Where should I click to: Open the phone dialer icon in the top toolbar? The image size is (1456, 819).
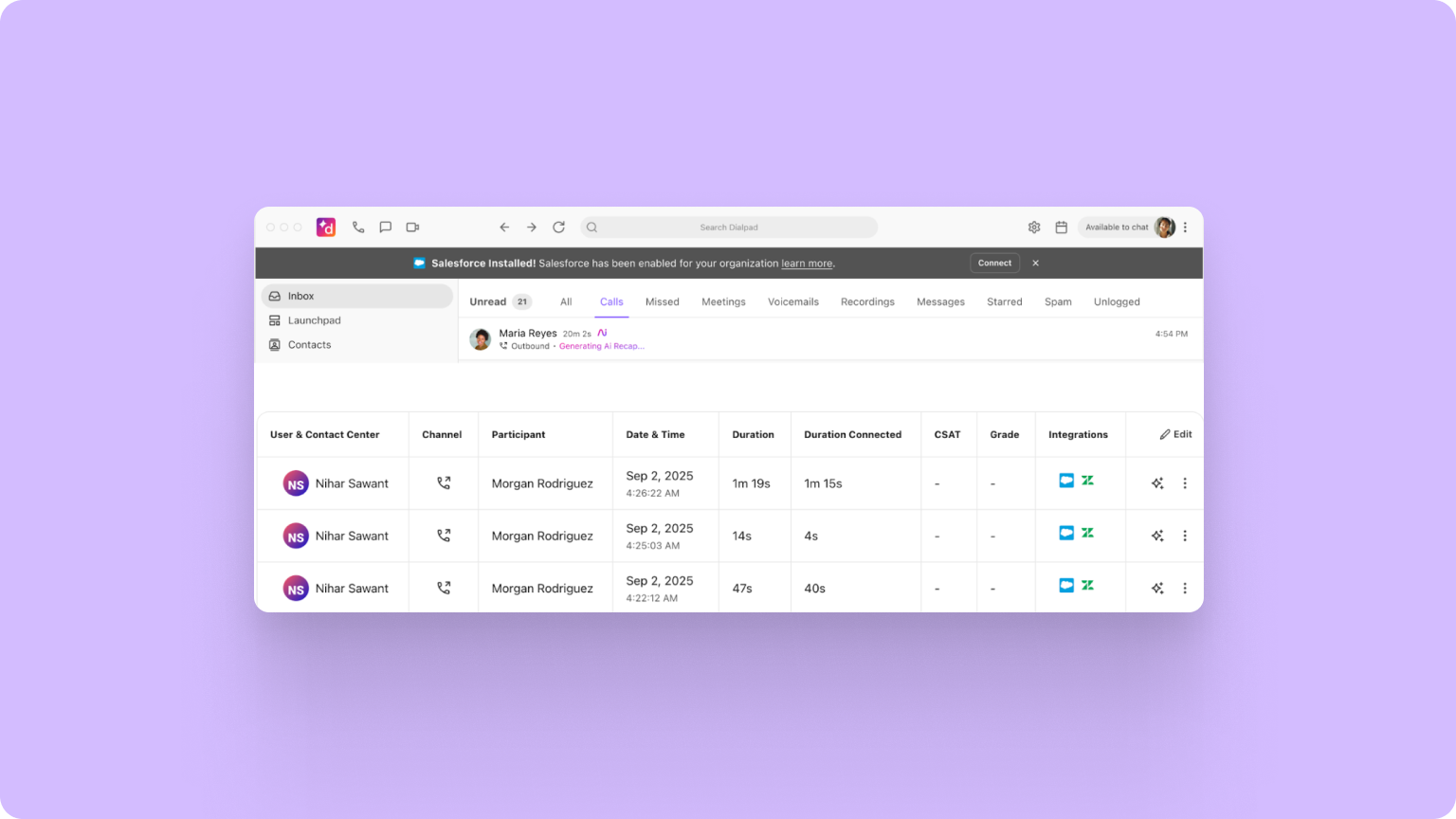click(357, 227)
